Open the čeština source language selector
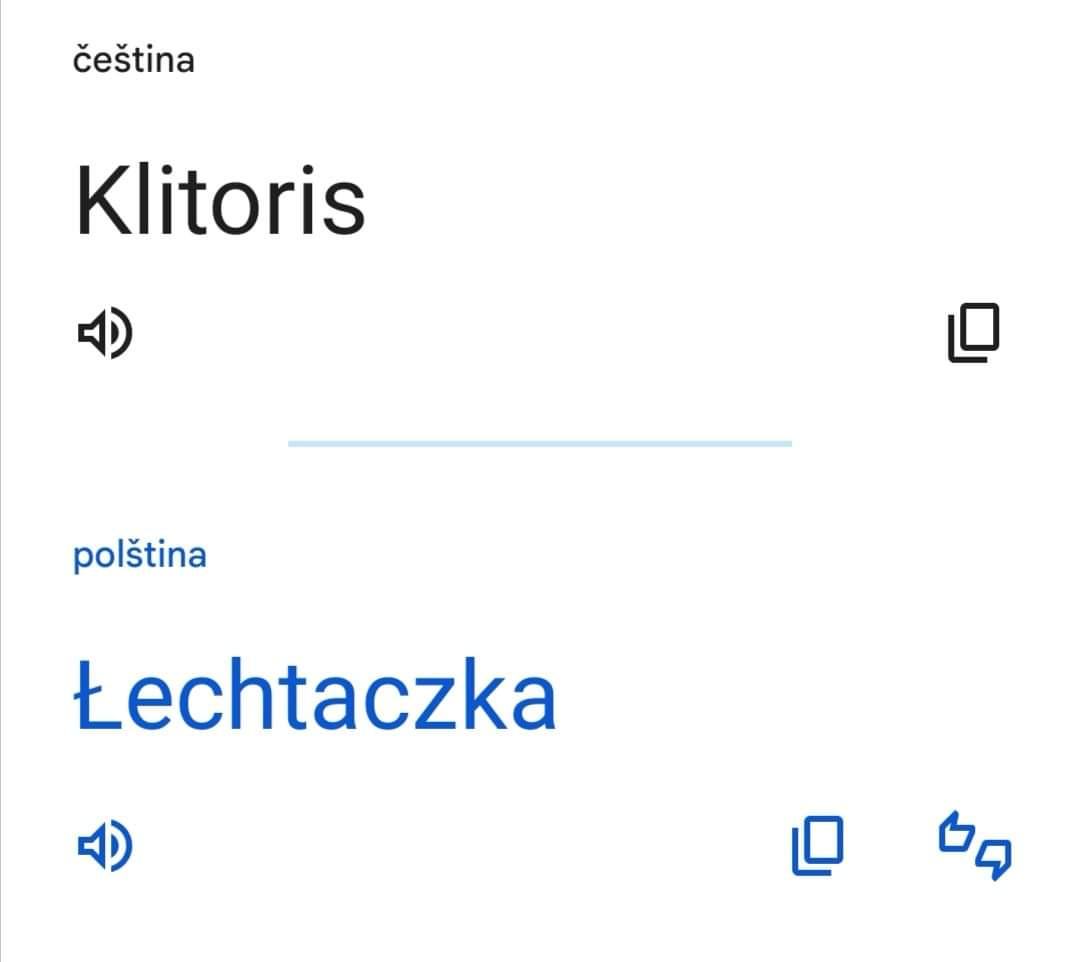1071x962 pixels. tap(134, 60)
